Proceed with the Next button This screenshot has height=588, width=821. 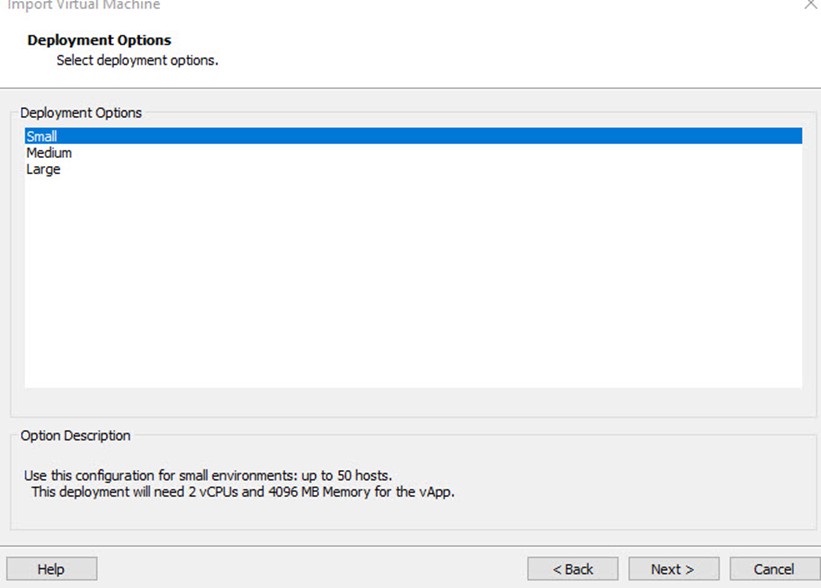[x=673, y=569]
